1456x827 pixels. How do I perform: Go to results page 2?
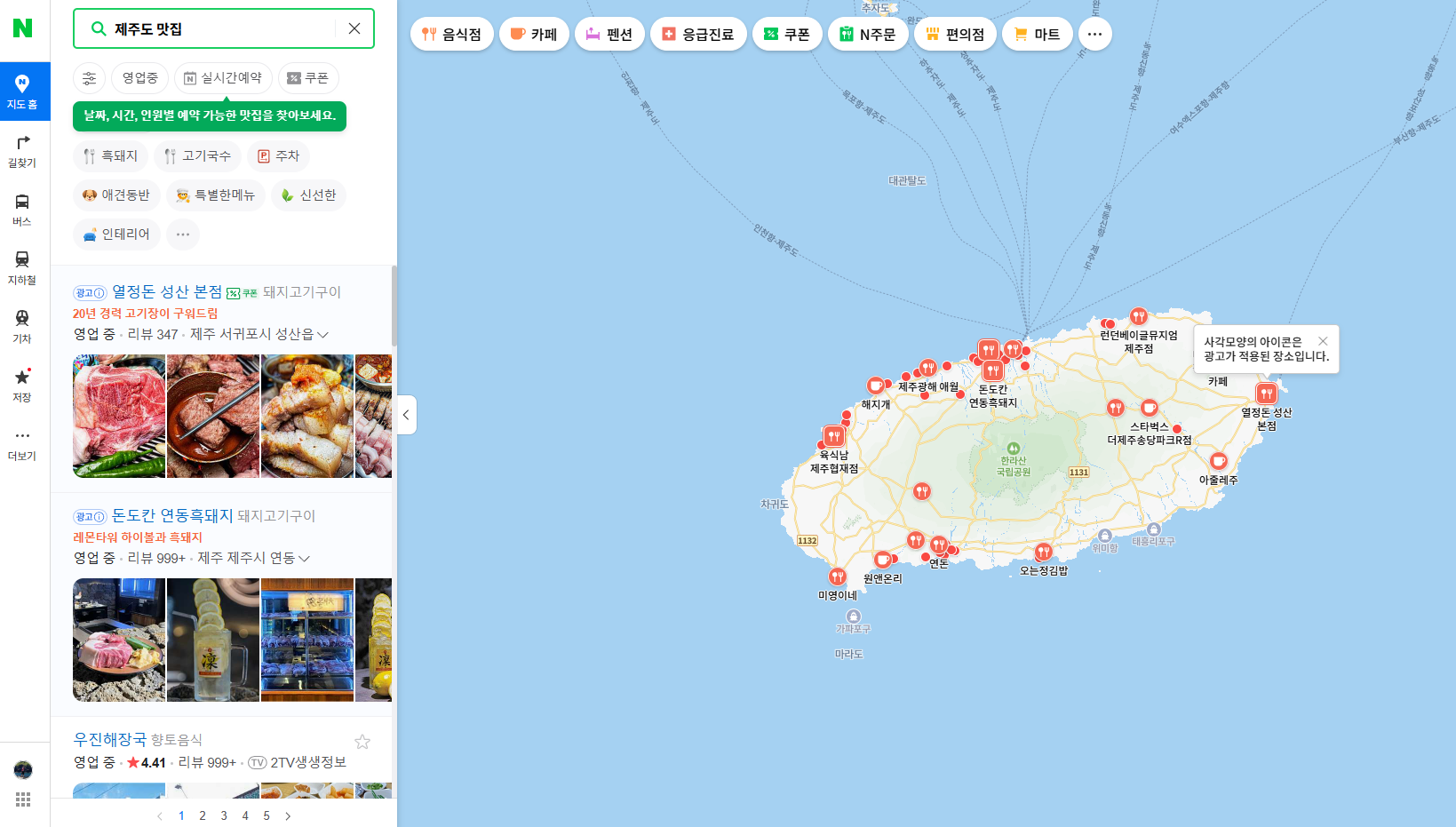point(203,815)
